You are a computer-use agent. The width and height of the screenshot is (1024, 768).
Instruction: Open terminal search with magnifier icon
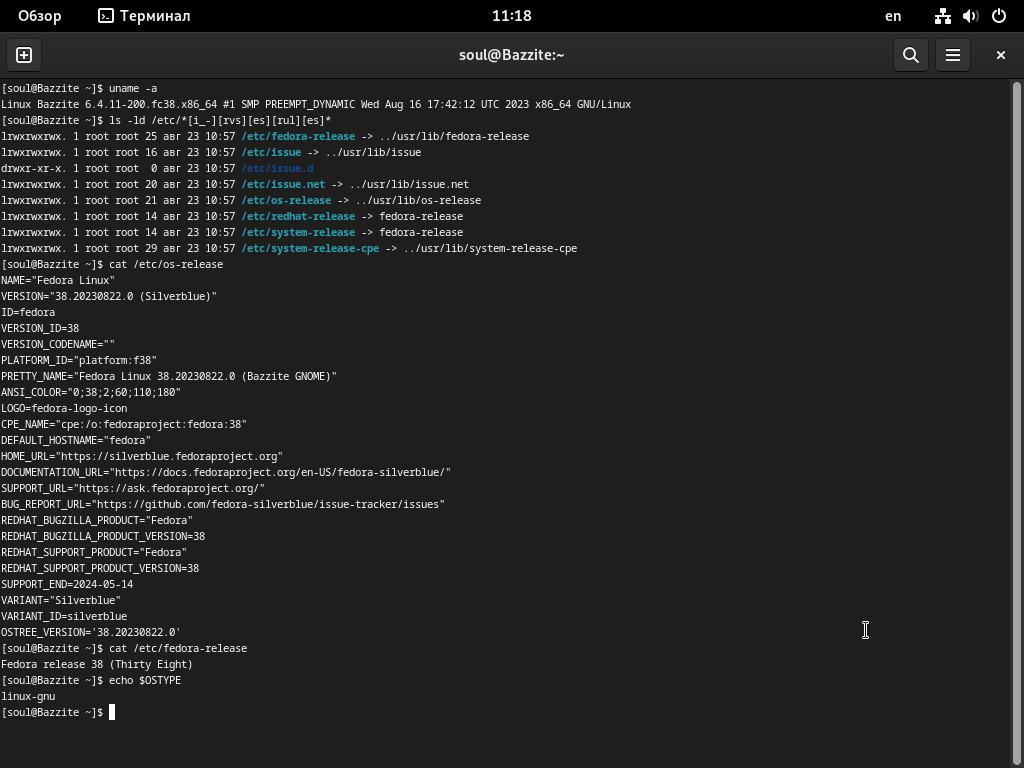pyautogui.click(x=911, y=55)
